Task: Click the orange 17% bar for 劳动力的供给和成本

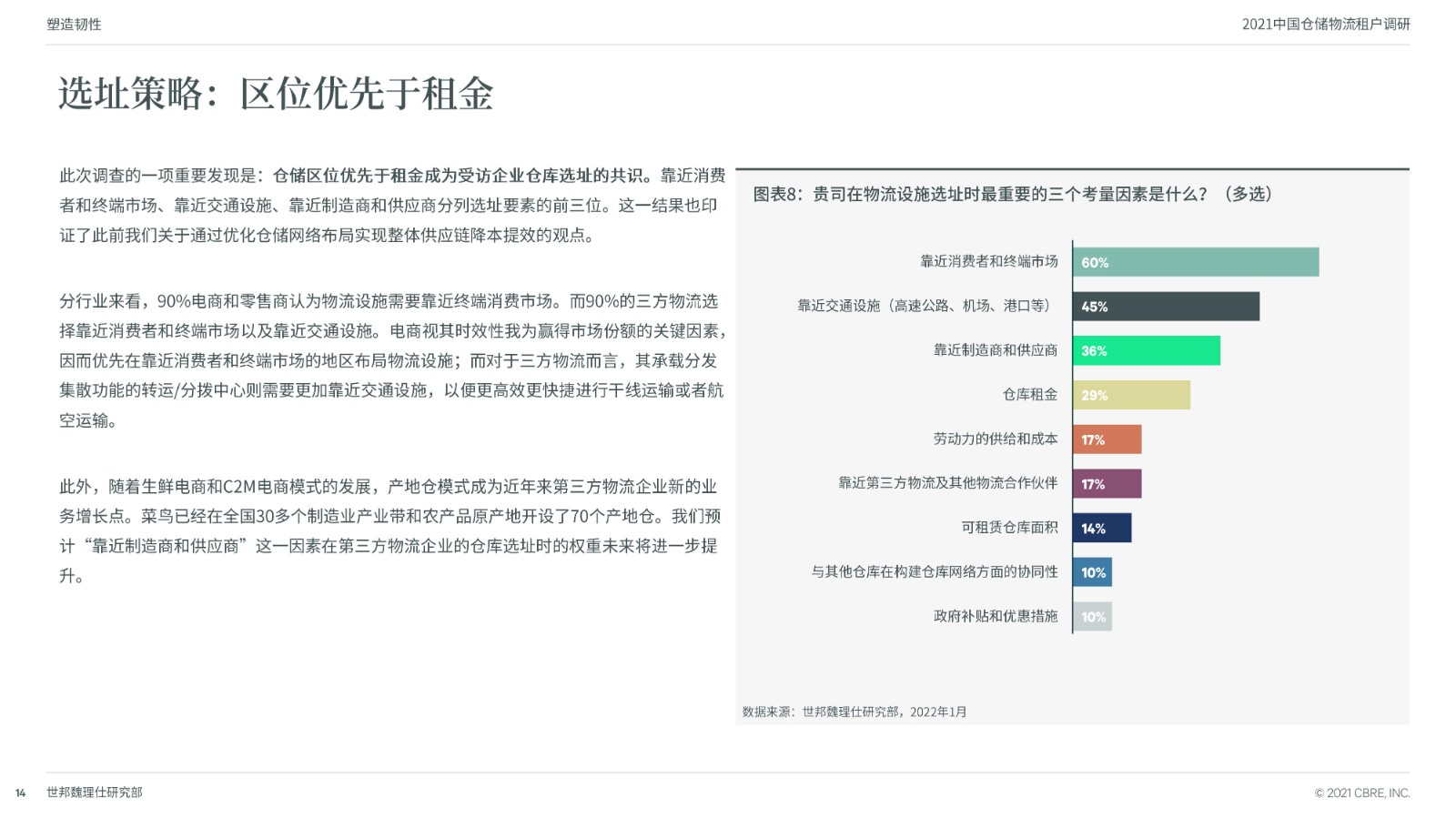Action: coord(1107,439)
